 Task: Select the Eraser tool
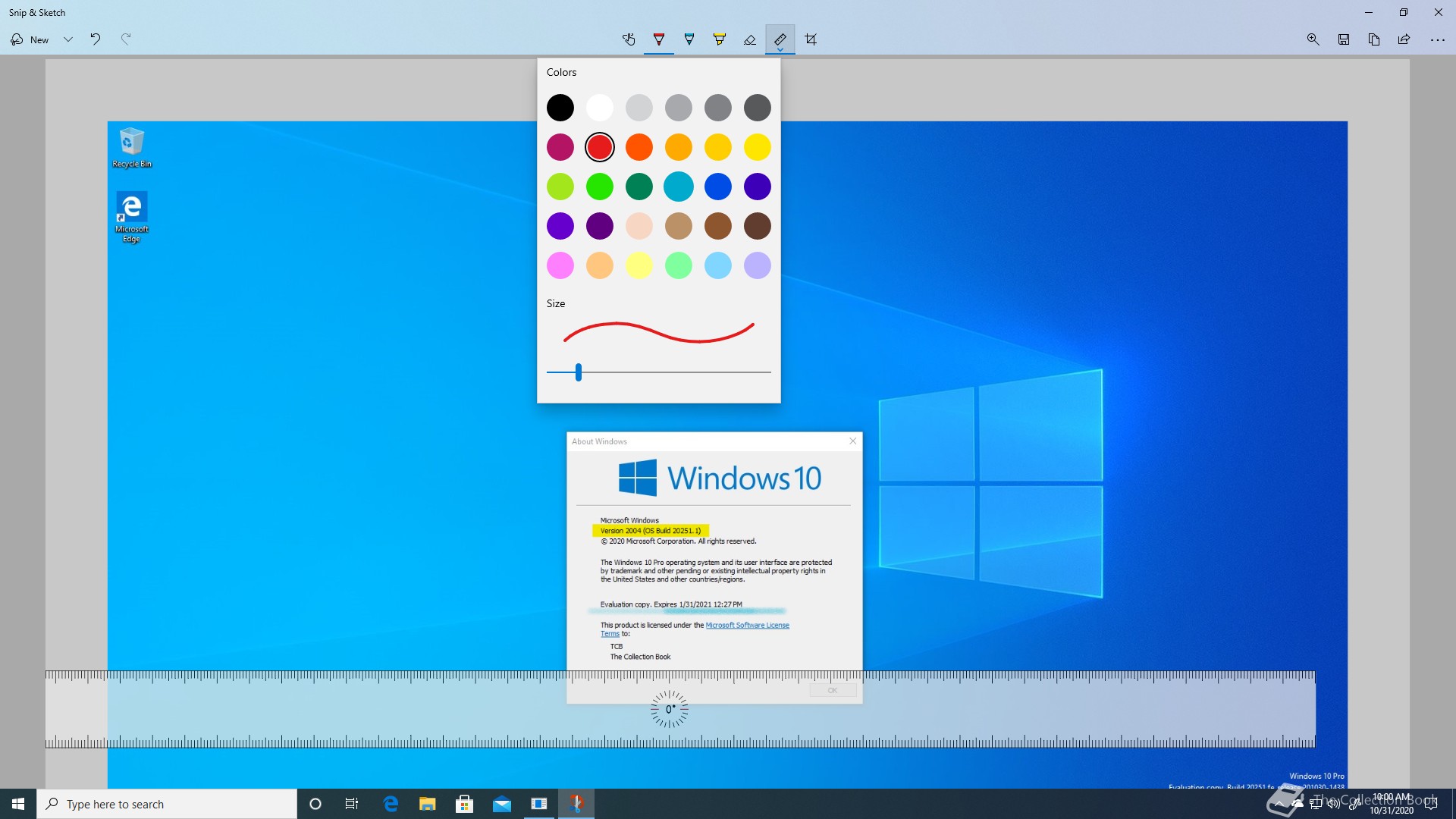point(750,39)
